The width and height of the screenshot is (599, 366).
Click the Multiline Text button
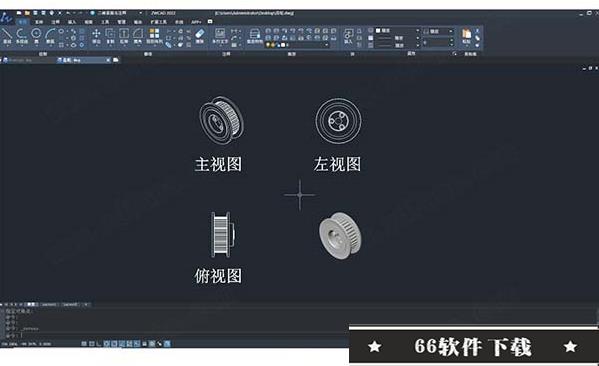point(220,36)
